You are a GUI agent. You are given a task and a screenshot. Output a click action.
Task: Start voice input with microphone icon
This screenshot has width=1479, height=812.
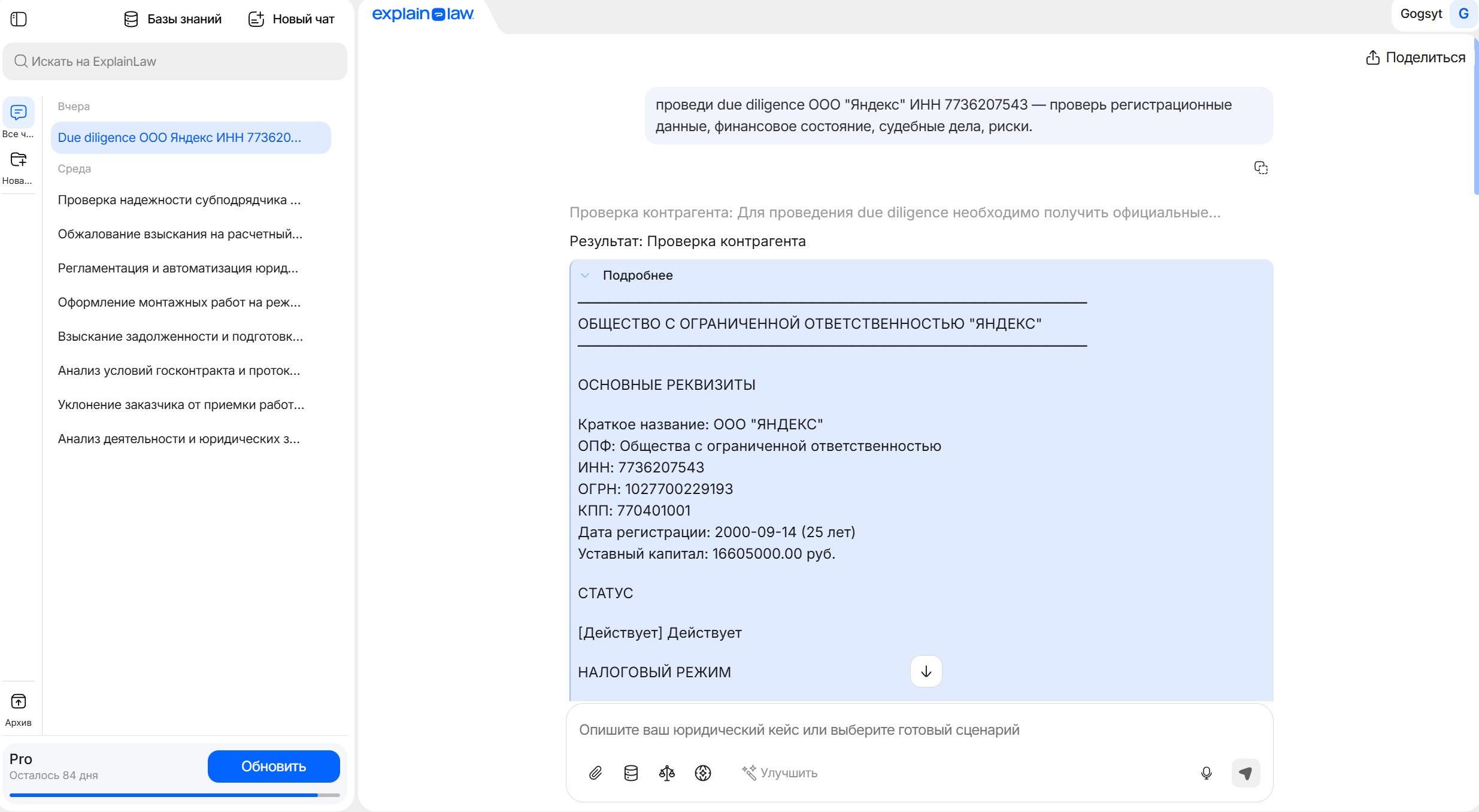coord(1207,773)
